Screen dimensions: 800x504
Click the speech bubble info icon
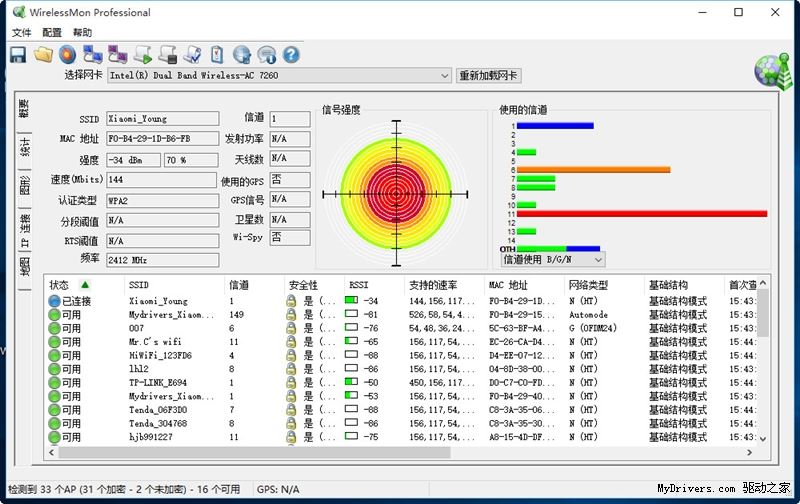266,55
